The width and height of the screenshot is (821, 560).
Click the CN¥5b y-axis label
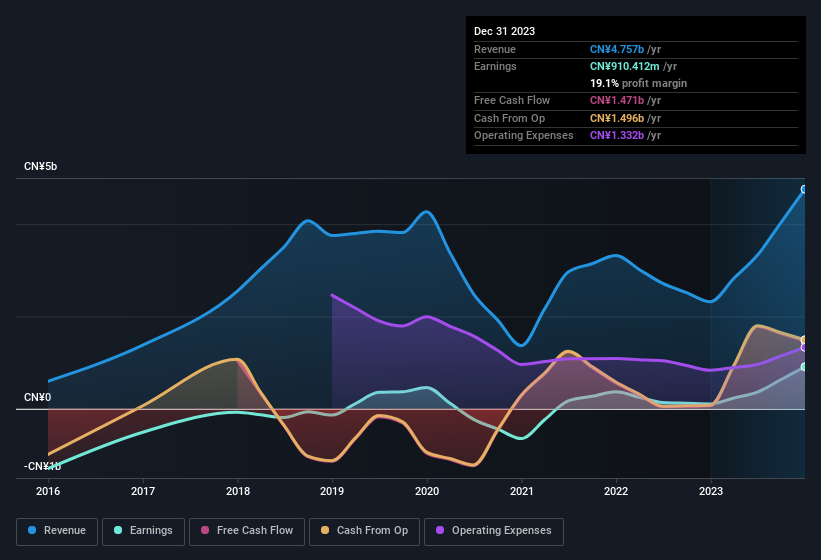[x=41, y=166]
